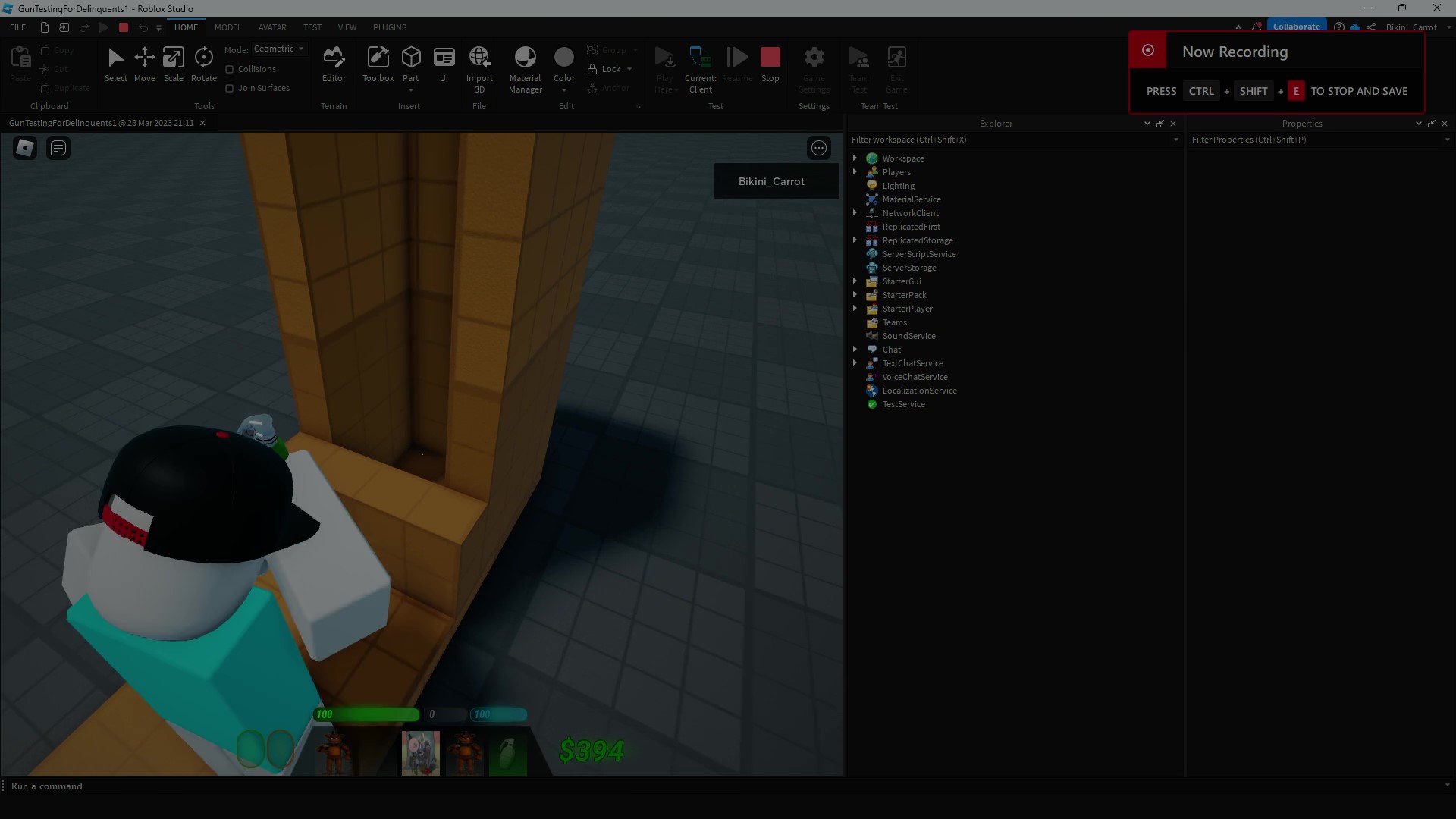Expand the Workspace tree node
Image resolution: width=1456 pixels, height=819 pixels.
(855, 158)
